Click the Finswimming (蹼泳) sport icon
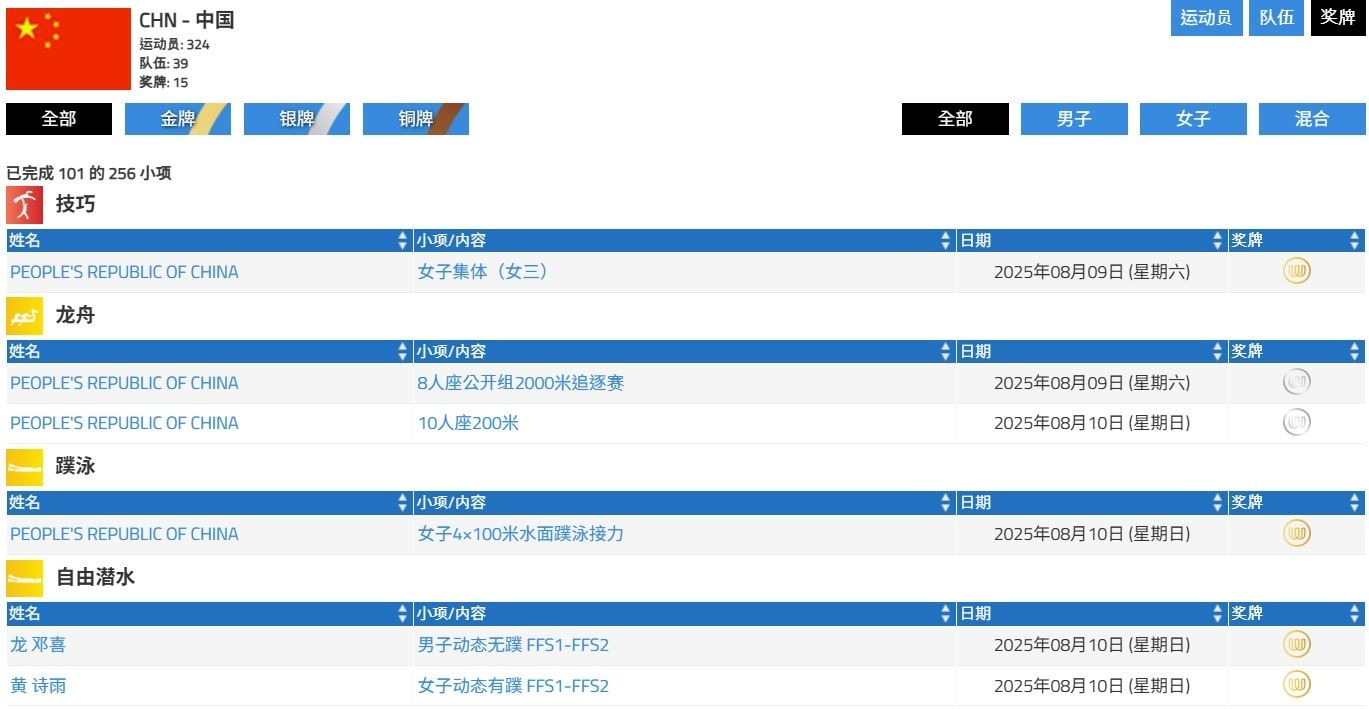This screenshot has height=709, width=1369. [24, 467]
